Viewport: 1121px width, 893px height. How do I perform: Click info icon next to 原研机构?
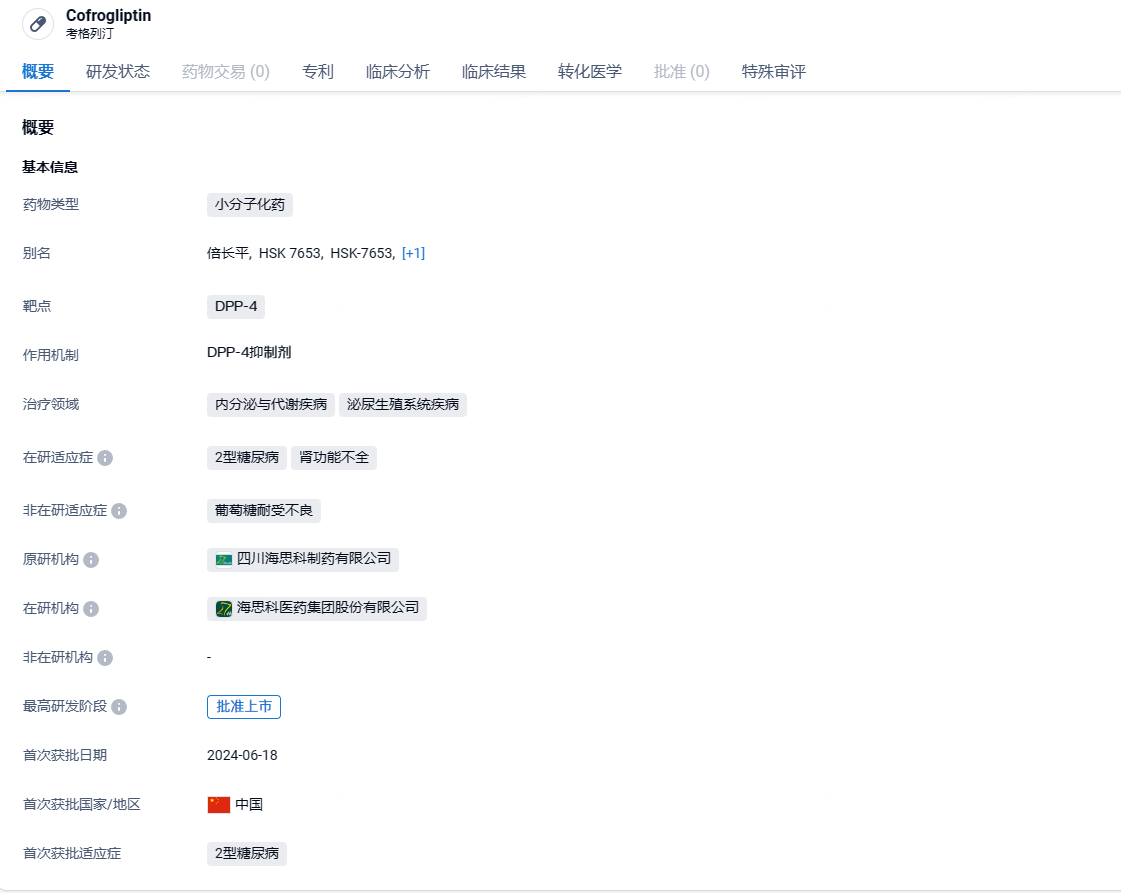(91, 560)
